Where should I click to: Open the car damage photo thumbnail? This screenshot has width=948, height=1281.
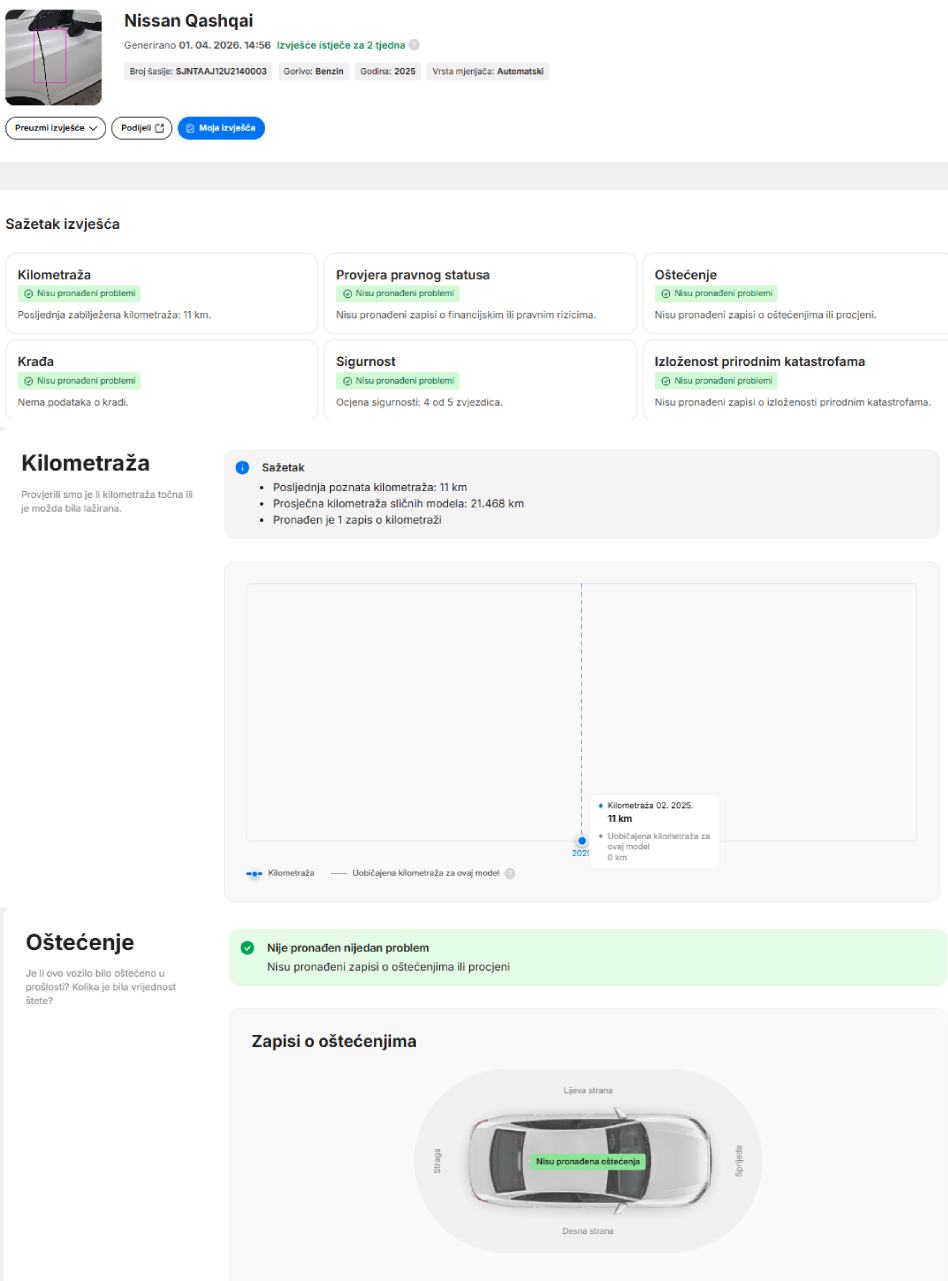[53, 57]
